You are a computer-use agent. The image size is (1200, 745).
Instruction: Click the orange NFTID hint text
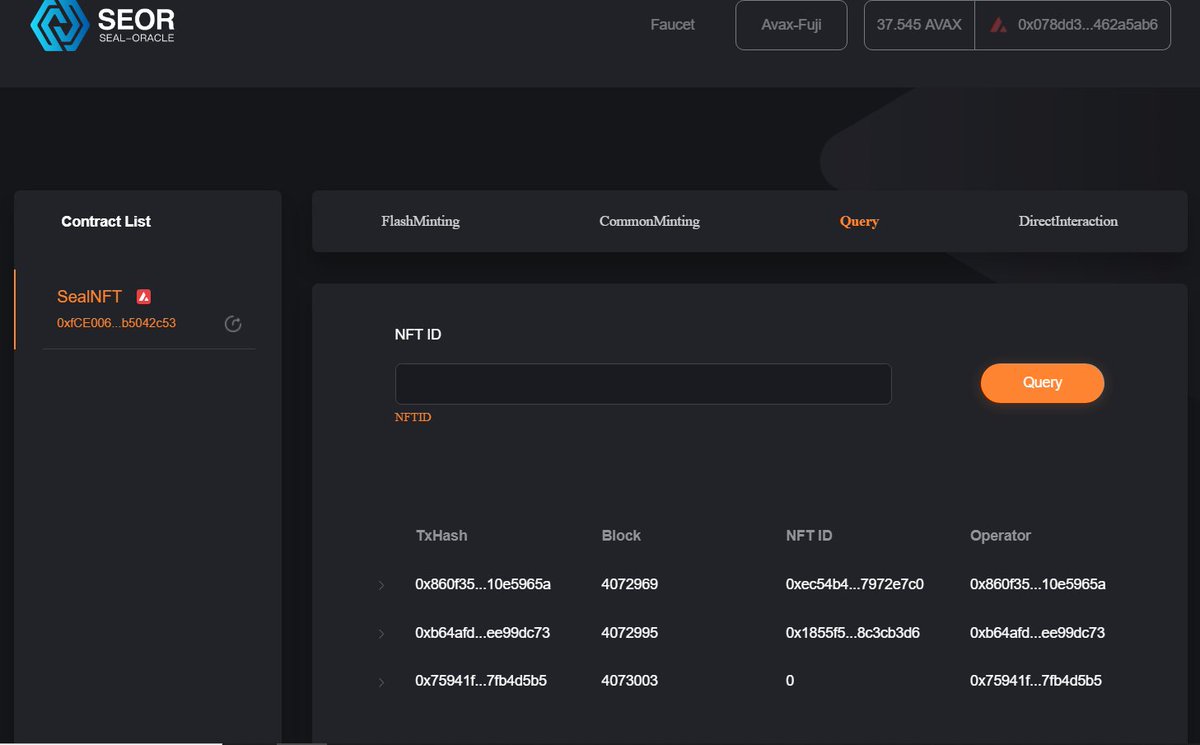[413, 417]
